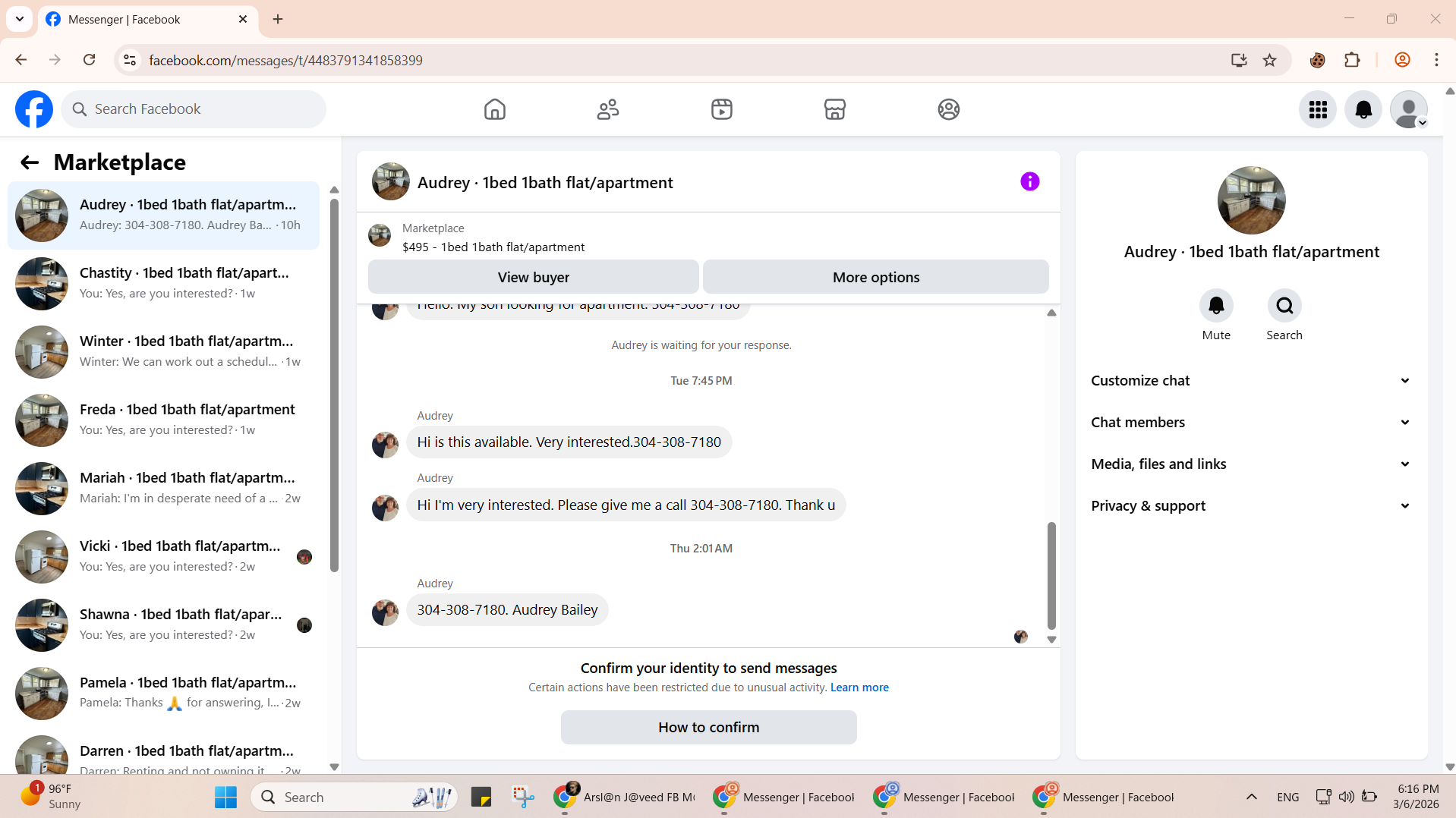The height and width of the screenshot is (818, 1456).
Task: Open conversation information purple icon
Action: (x=1029, y=181)
